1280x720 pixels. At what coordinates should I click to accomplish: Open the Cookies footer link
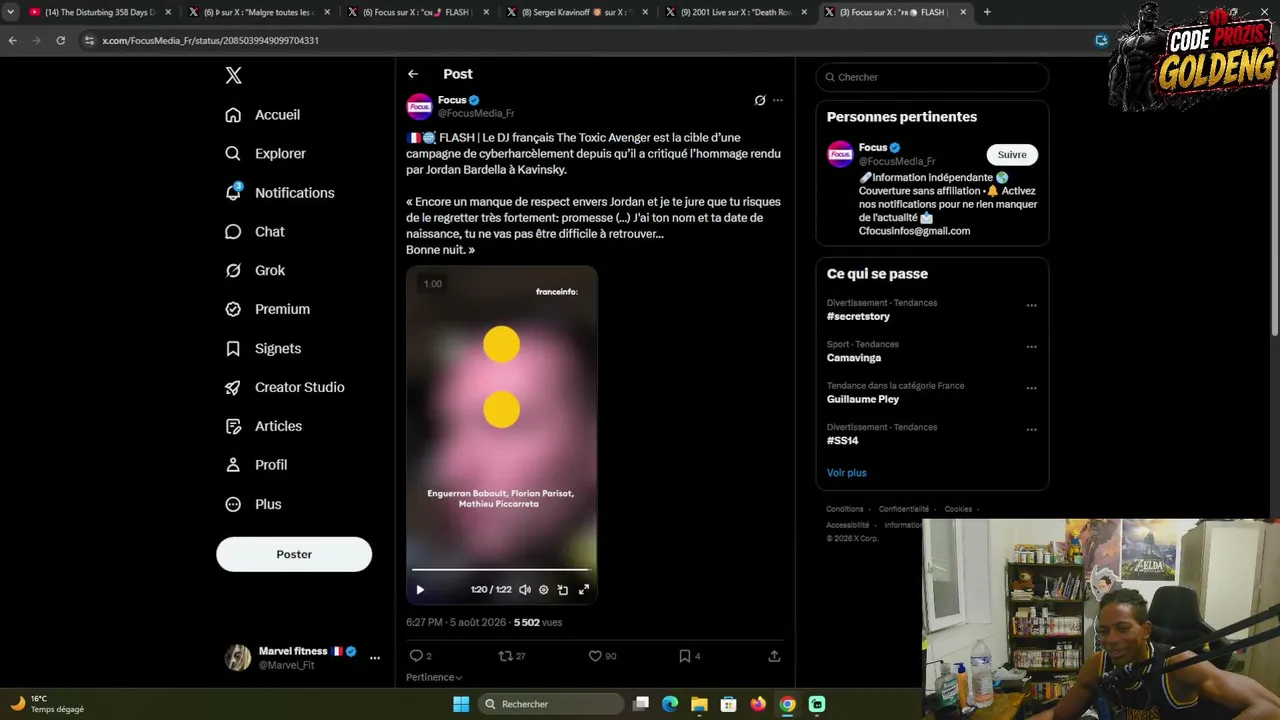[x=958, y=509]
